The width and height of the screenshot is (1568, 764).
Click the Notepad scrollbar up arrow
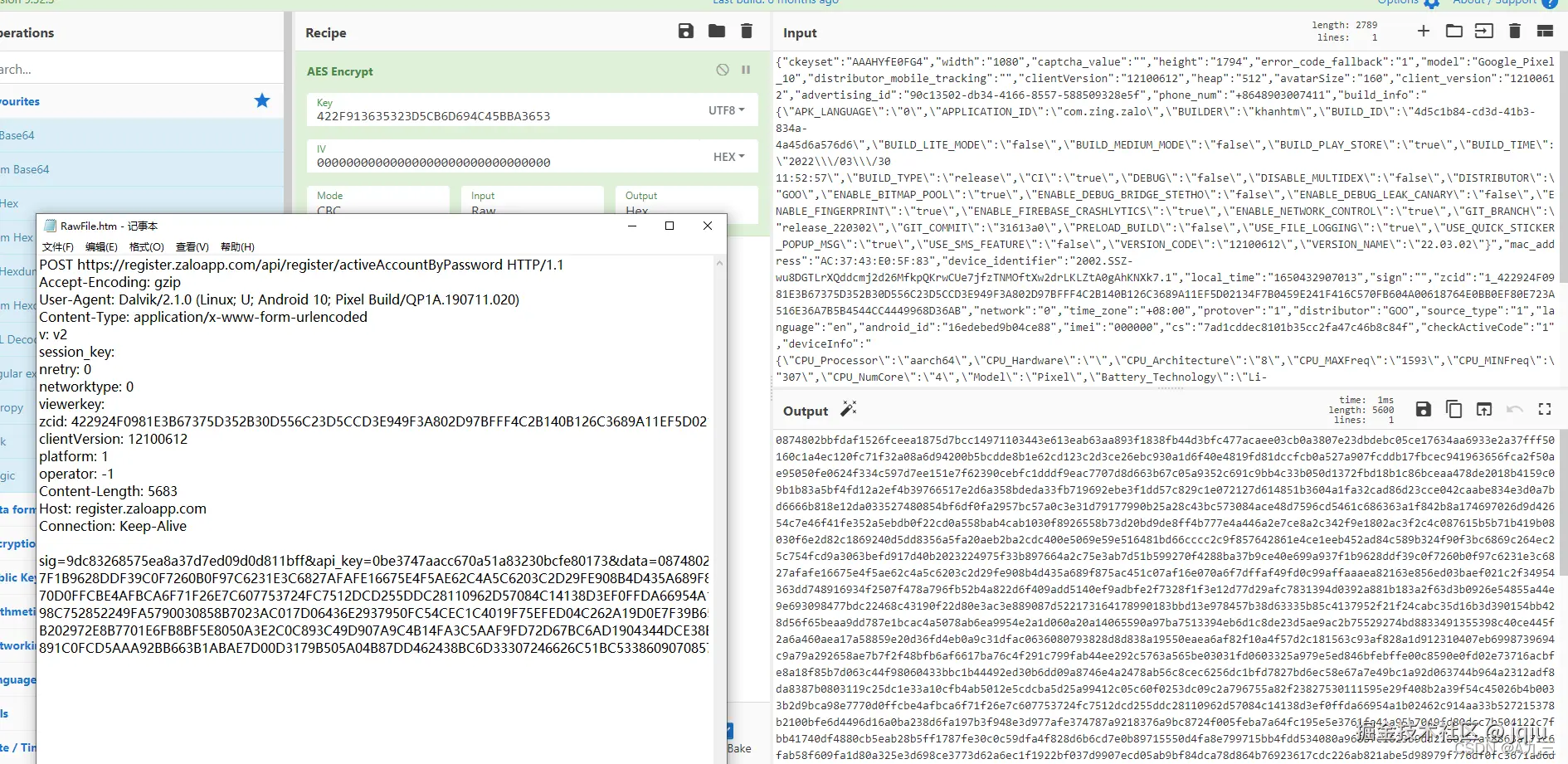pyautogui.click(x=720, y=264)
